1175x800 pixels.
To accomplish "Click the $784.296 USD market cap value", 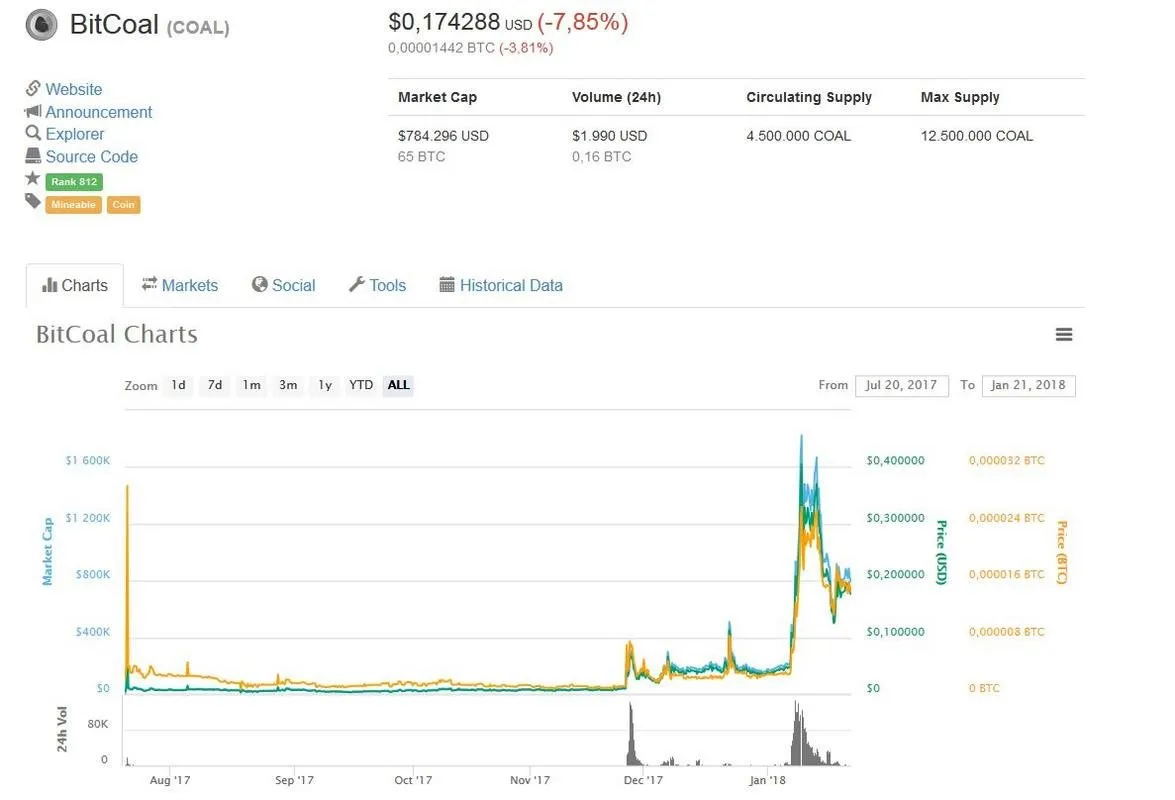I will tap(443, 136).
